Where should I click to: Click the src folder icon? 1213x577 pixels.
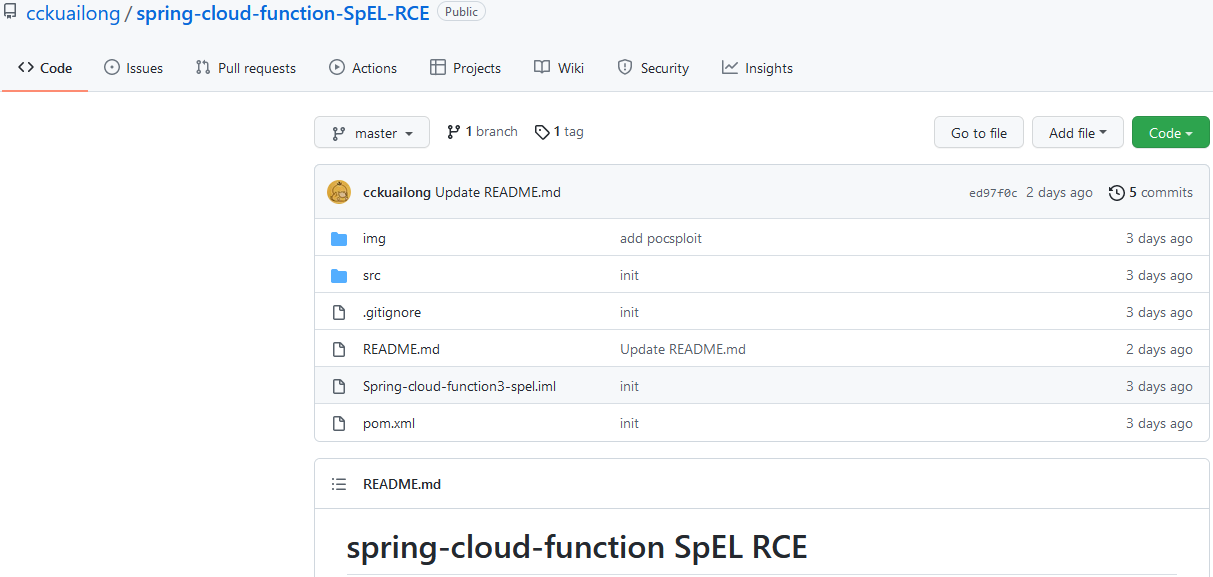point(339,276)
